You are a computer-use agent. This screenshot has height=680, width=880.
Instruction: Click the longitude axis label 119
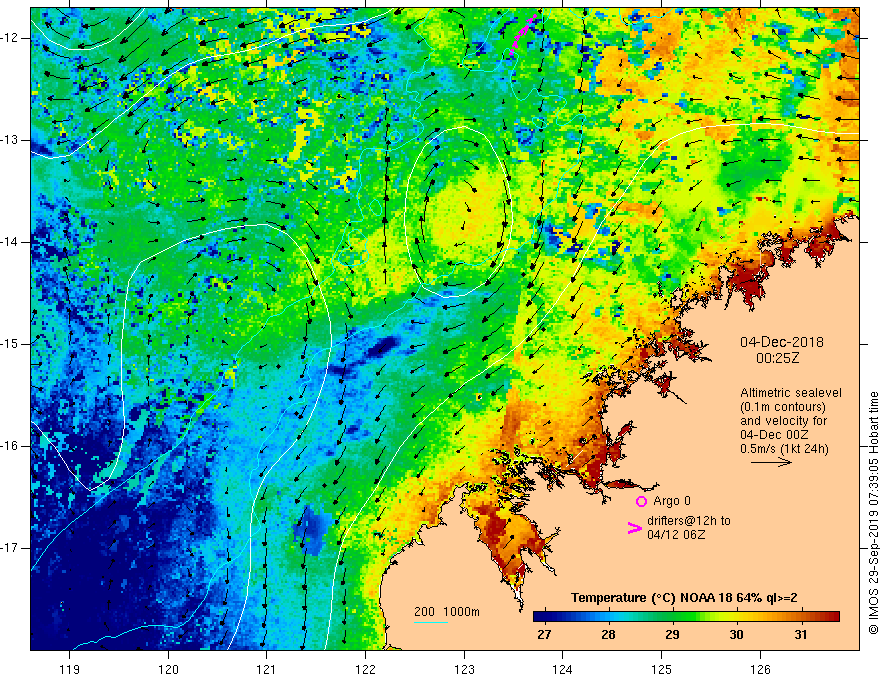[69, 669]
